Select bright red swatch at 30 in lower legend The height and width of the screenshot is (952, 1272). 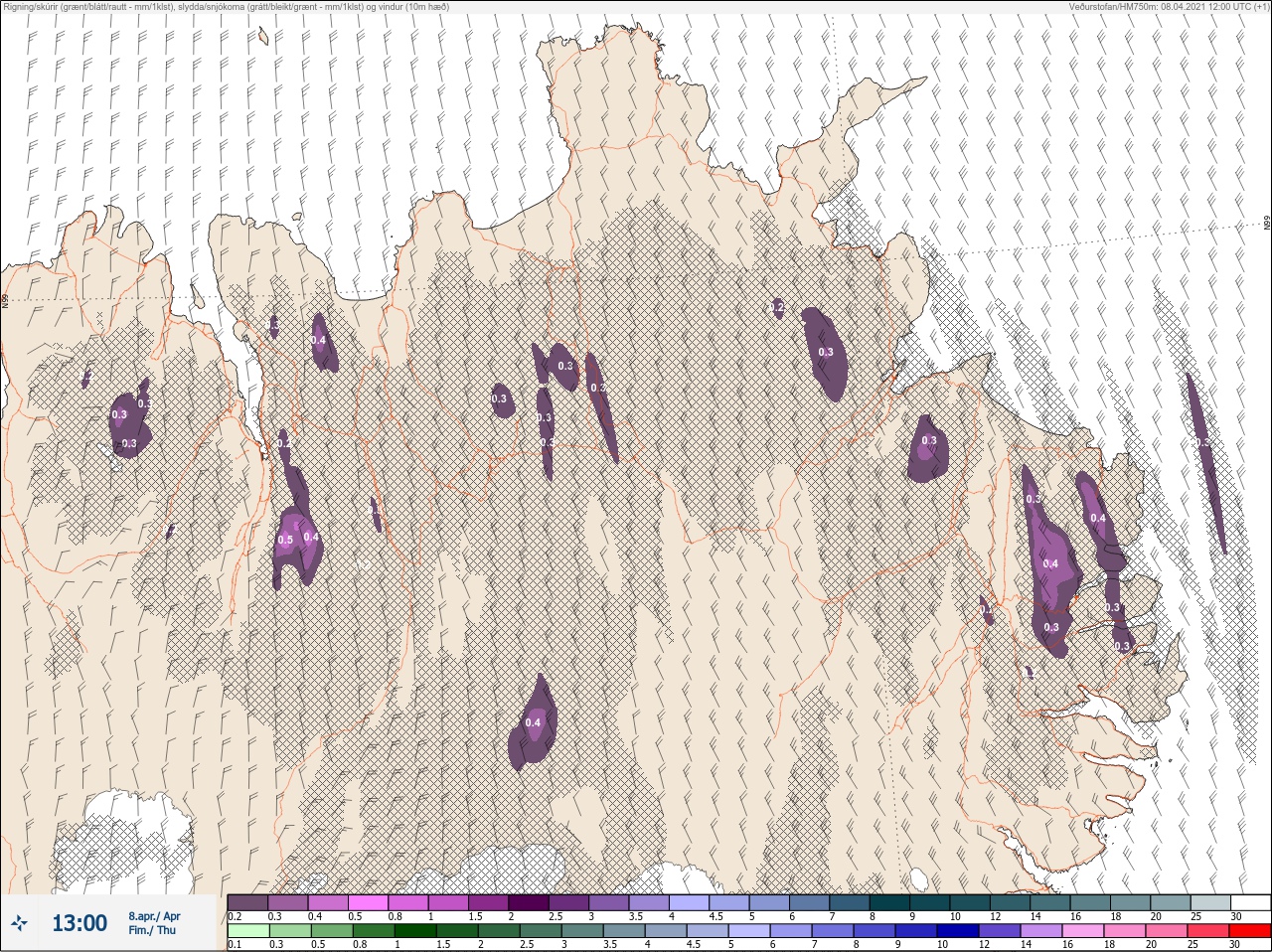click(1251, 931)
